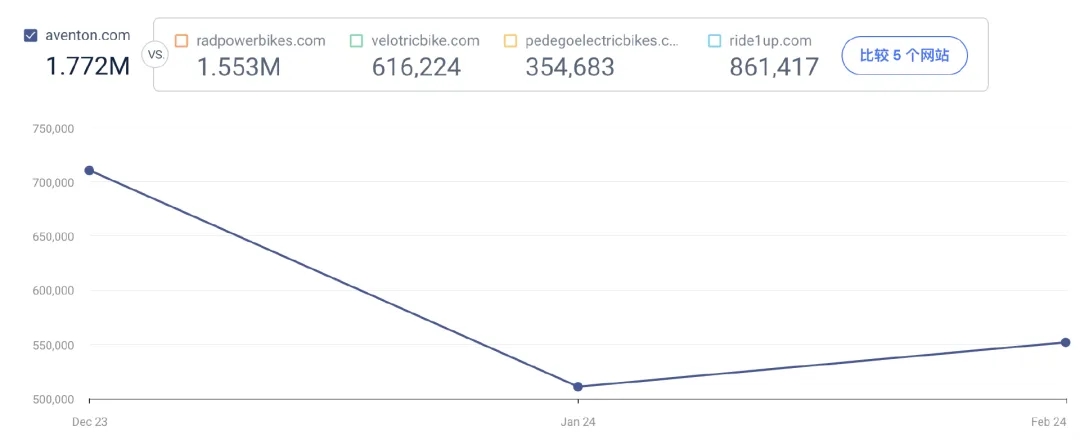Click the Jan 24 axis label

click(x=578, y=422)
